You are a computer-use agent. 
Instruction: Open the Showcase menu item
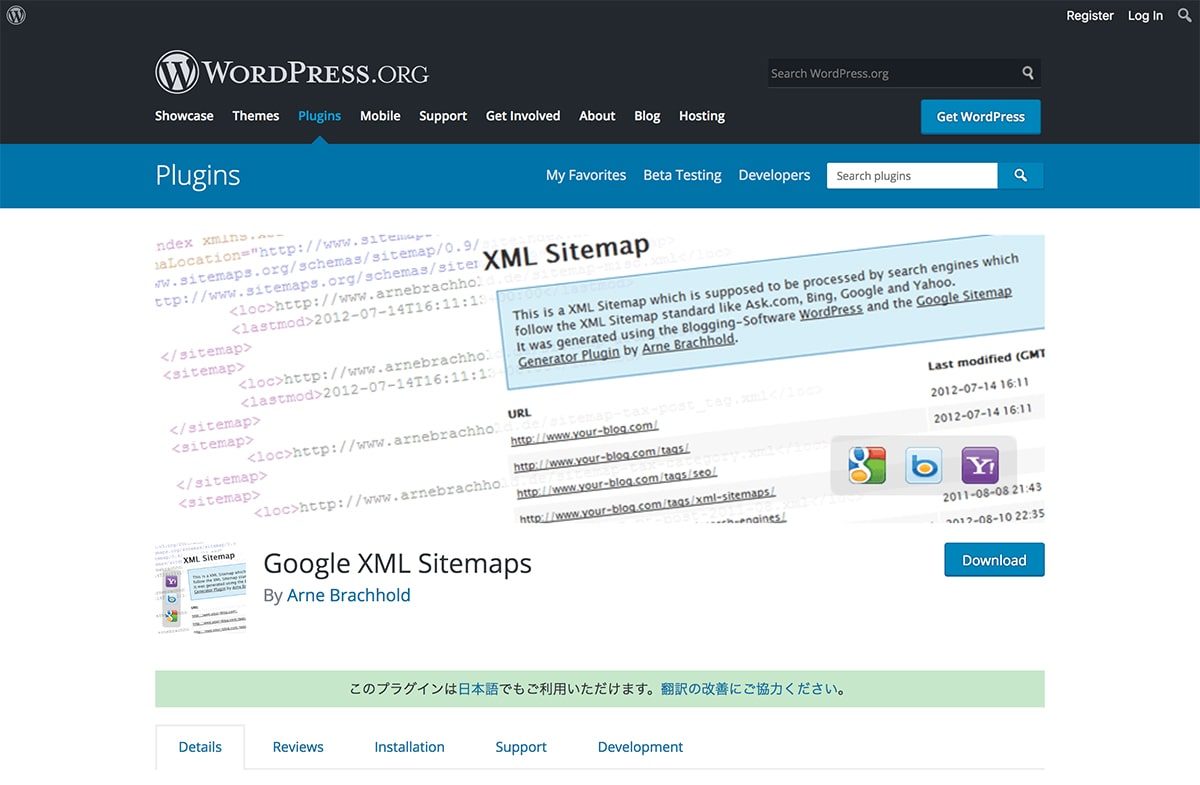click(184, 116)
